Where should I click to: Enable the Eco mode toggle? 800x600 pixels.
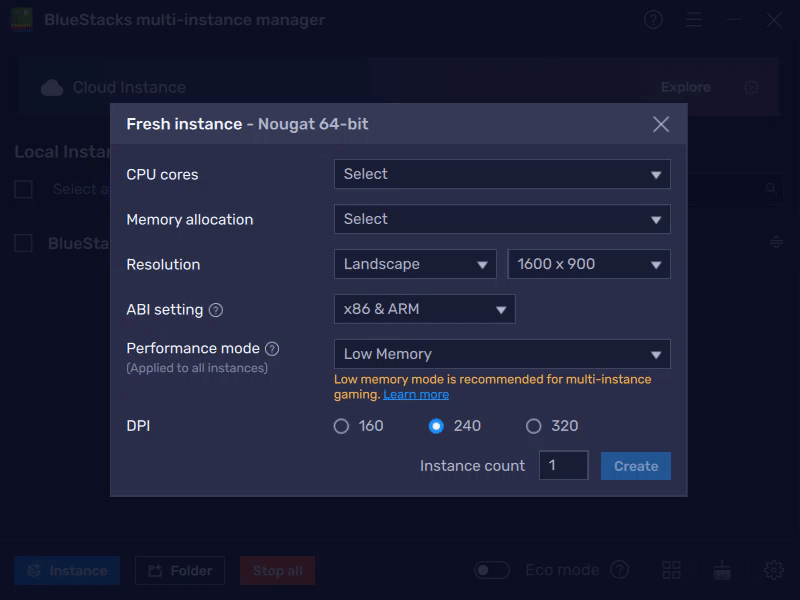point(491,569)
